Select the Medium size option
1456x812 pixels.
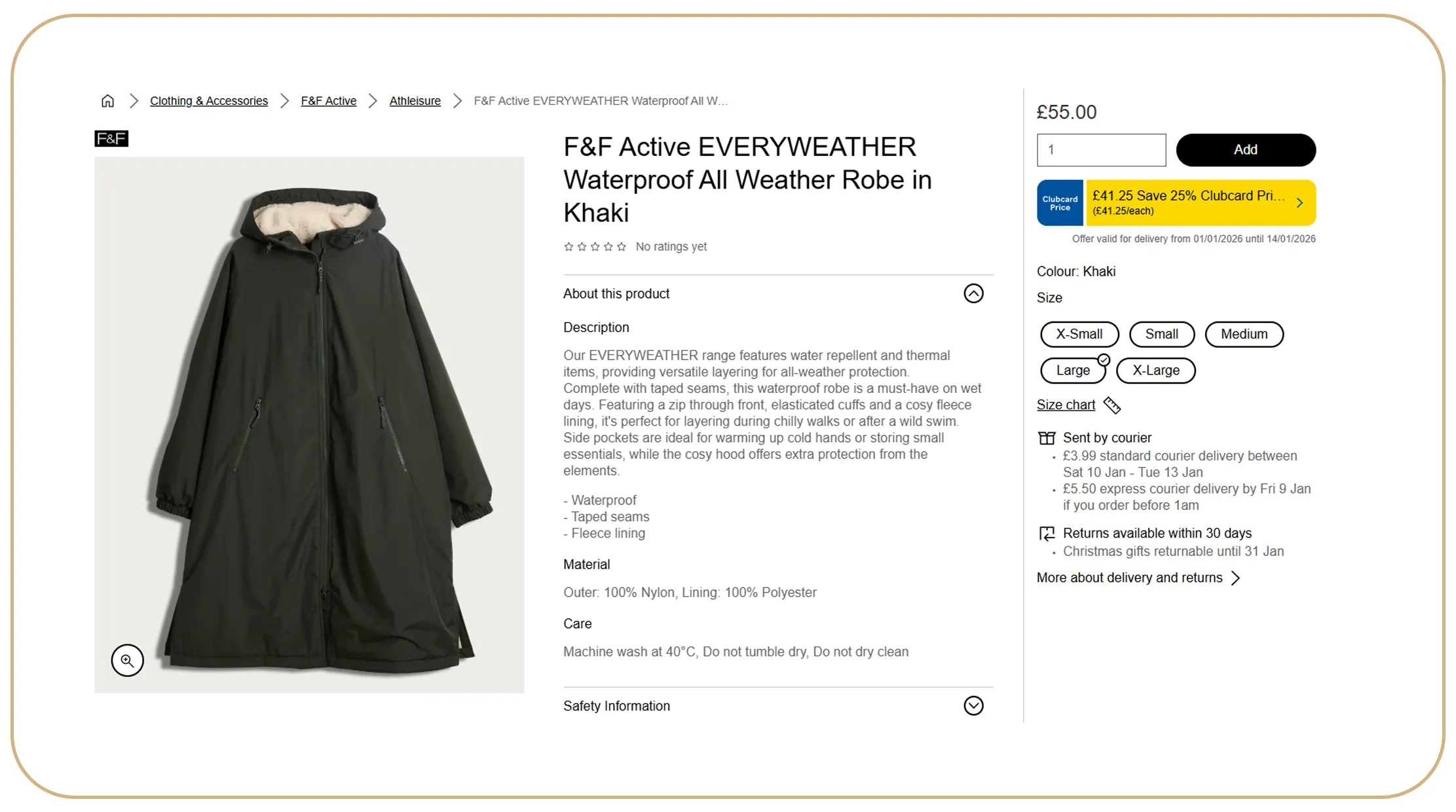1243,334
